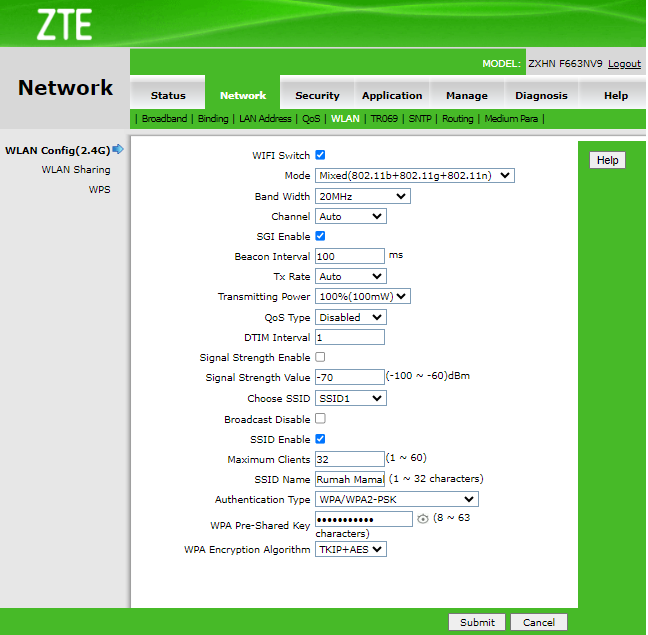Viewport: 648px width, 635px height.
Task: Enable the Signal Strength Enable checkbox
Action: tap(320, 357)
